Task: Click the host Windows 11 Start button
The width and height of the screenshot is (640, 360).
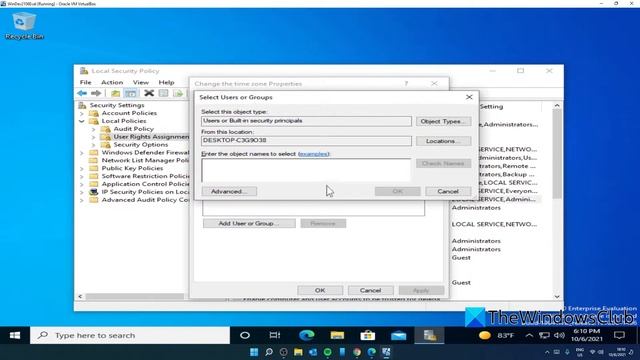Action: click(254, 352)
